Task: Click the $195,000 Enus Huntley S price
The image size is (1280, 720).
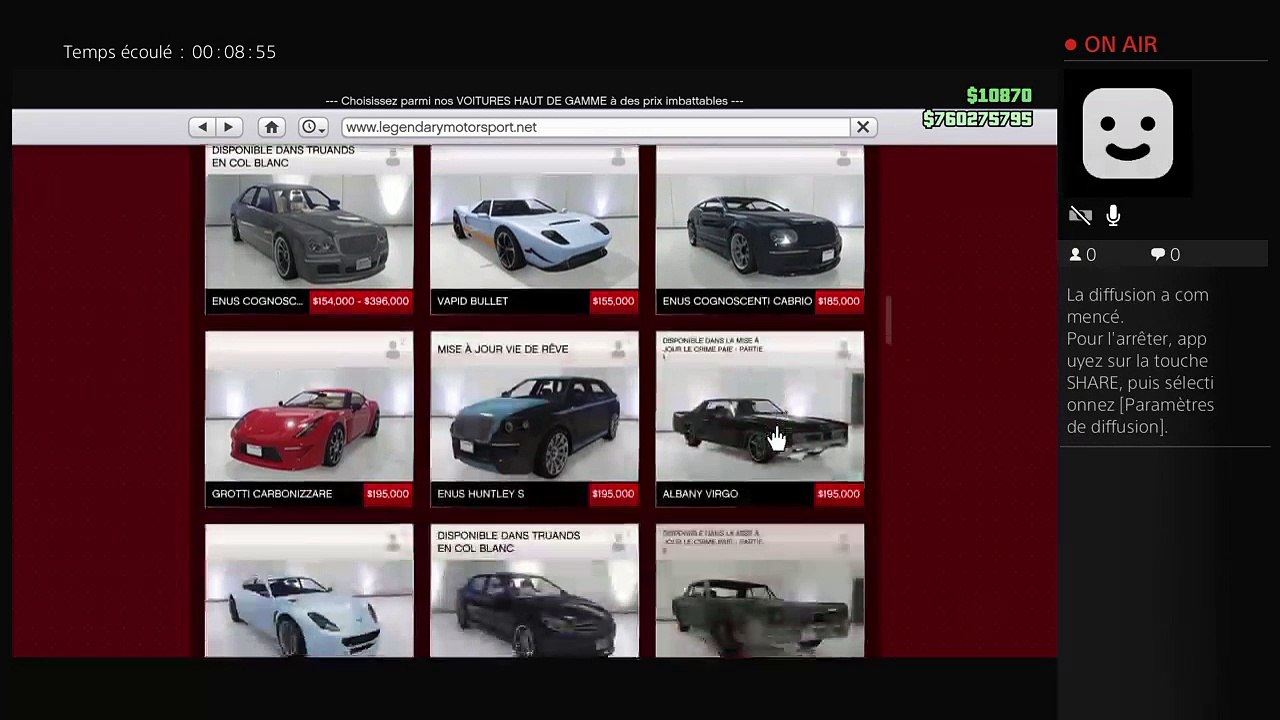Action: 613,494
